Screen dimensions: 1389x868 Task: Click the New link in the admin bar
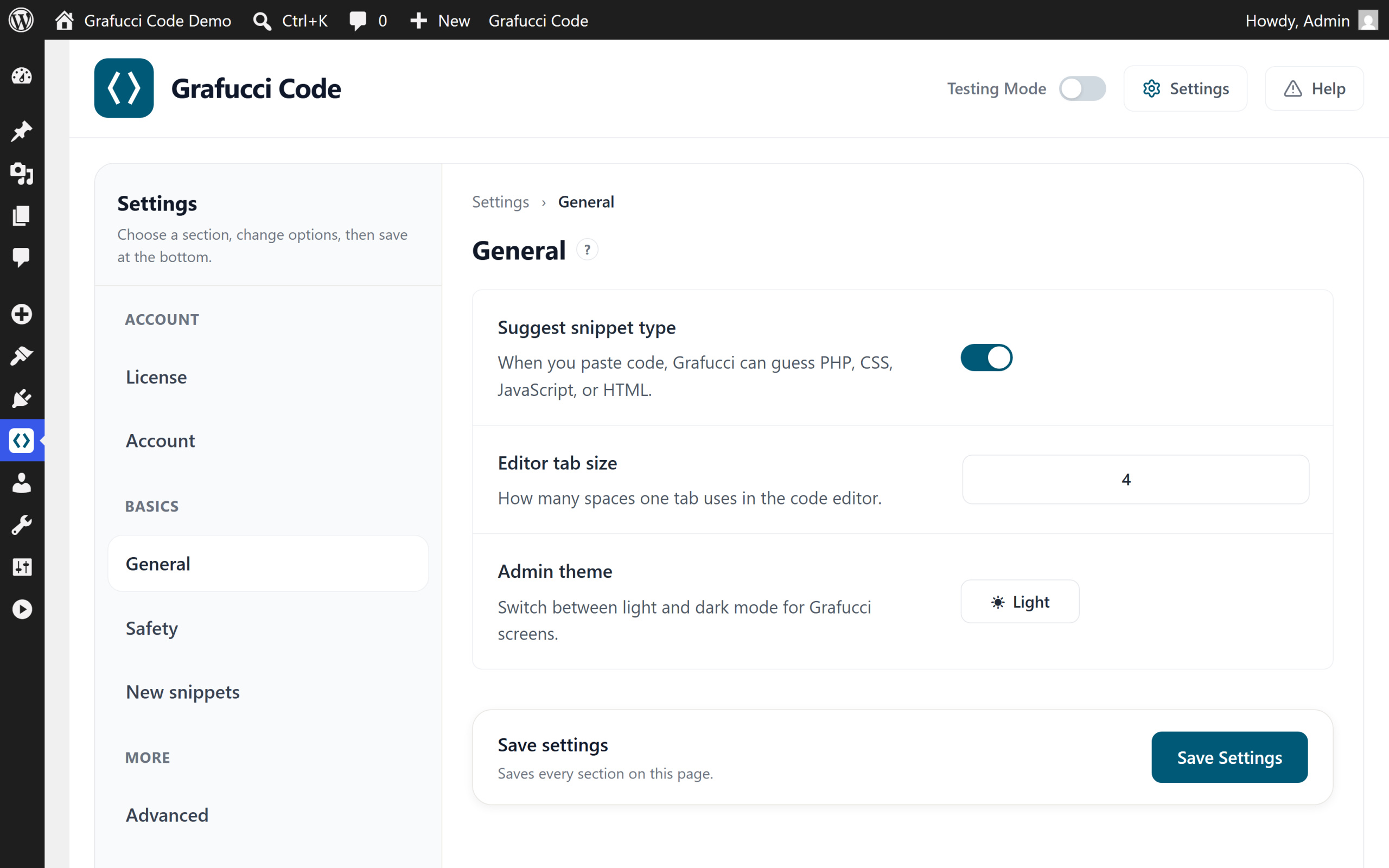(454, 21)
